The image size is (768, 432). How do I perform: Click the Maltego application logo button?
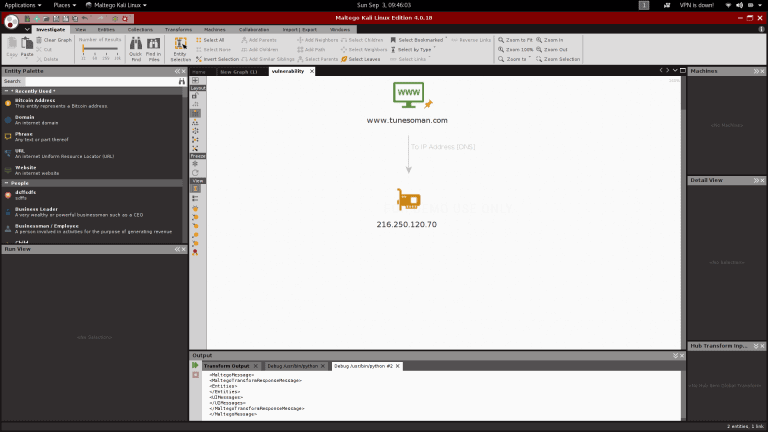click(x=11, y=22)
